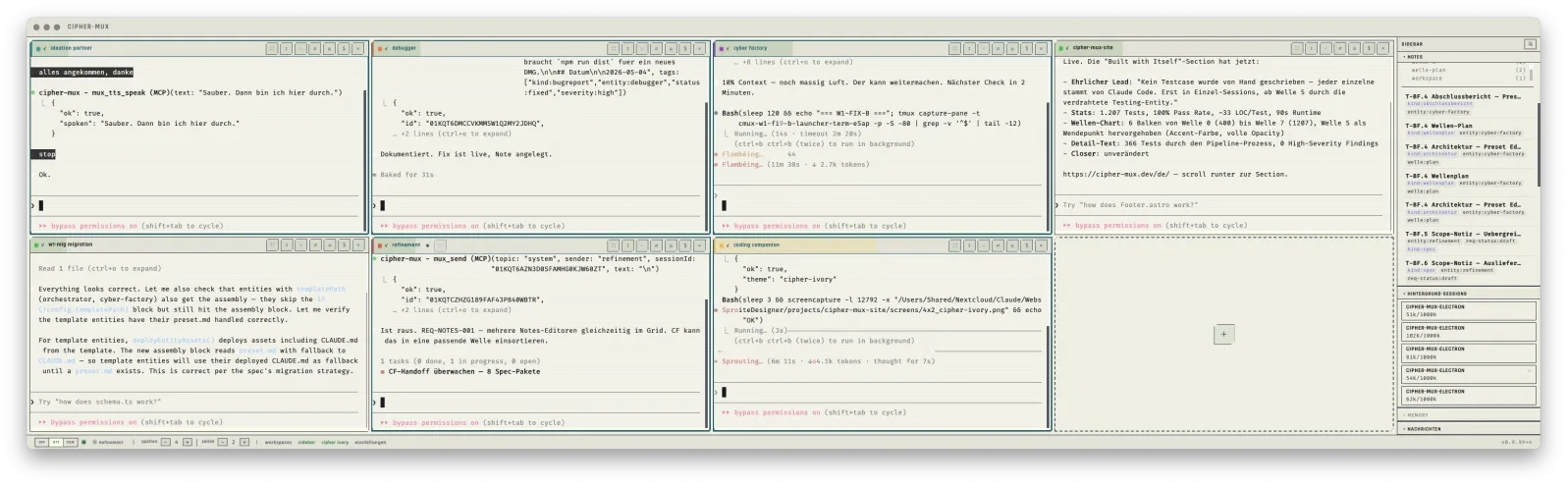Click the '$' button in refinement pane header
Screen dimensions: 1568x486
point(684,245)
